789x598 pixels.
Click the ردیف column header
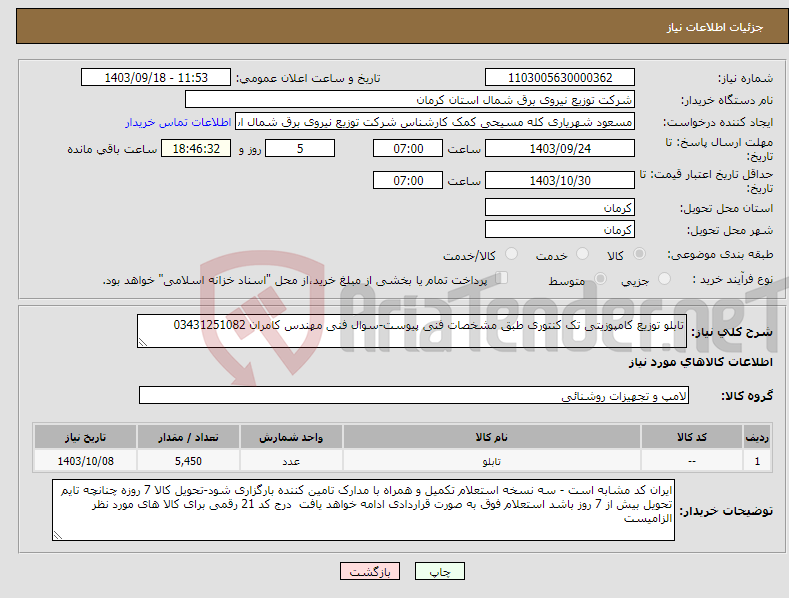point(757,437)
